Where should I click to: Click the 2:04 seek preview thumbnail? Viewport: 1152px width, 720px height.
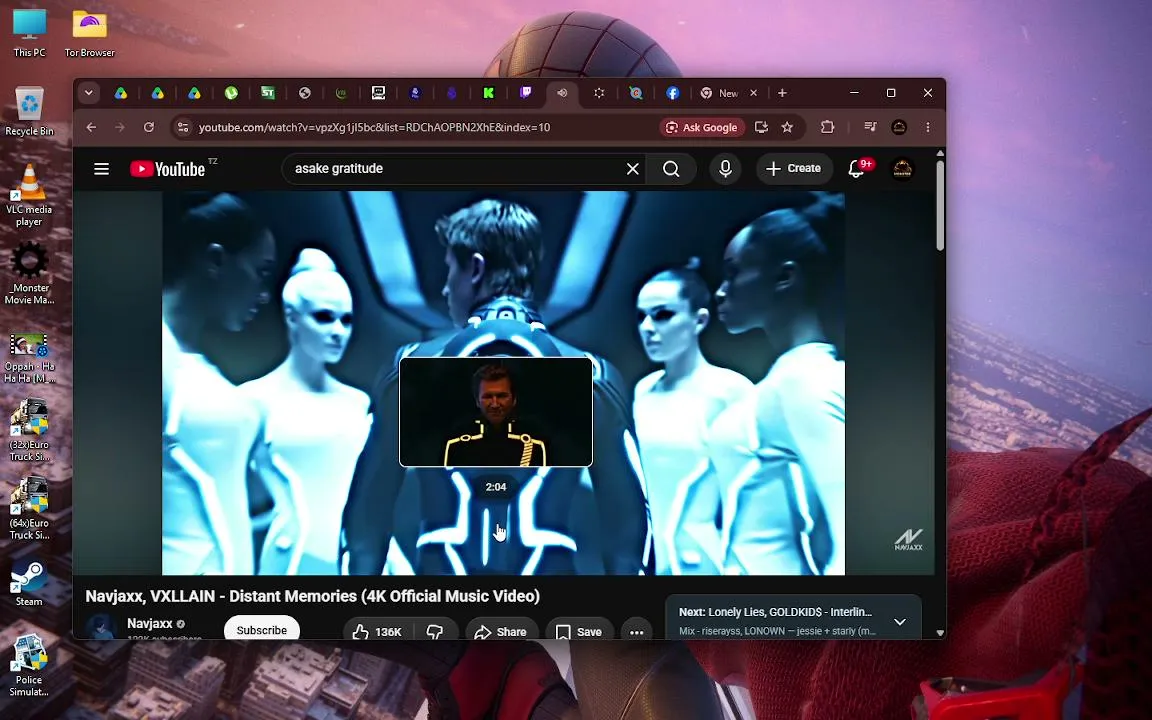pos(496,411)
